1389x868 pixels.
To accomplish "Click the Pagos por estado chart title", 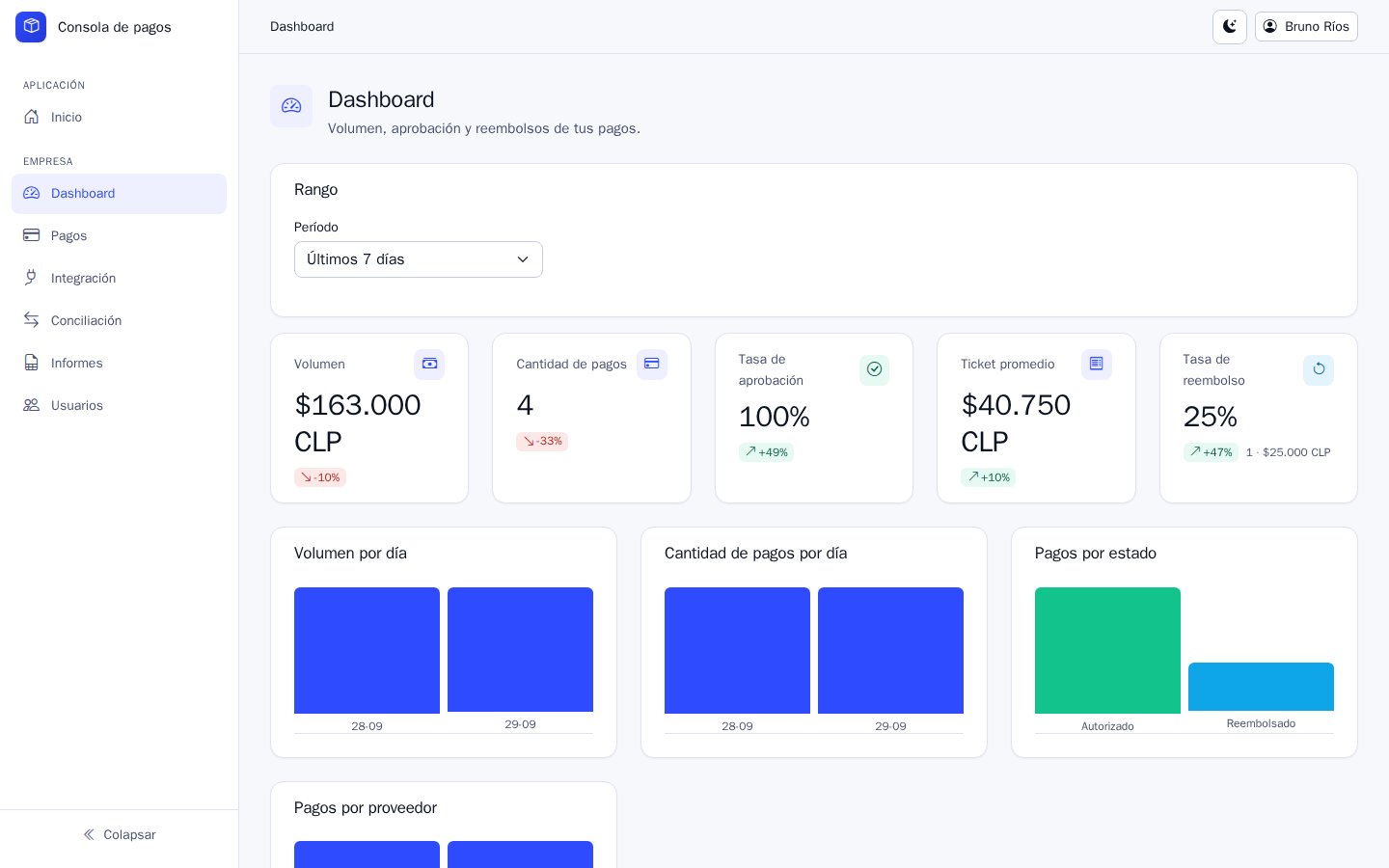I will (x=1096, y=554).
